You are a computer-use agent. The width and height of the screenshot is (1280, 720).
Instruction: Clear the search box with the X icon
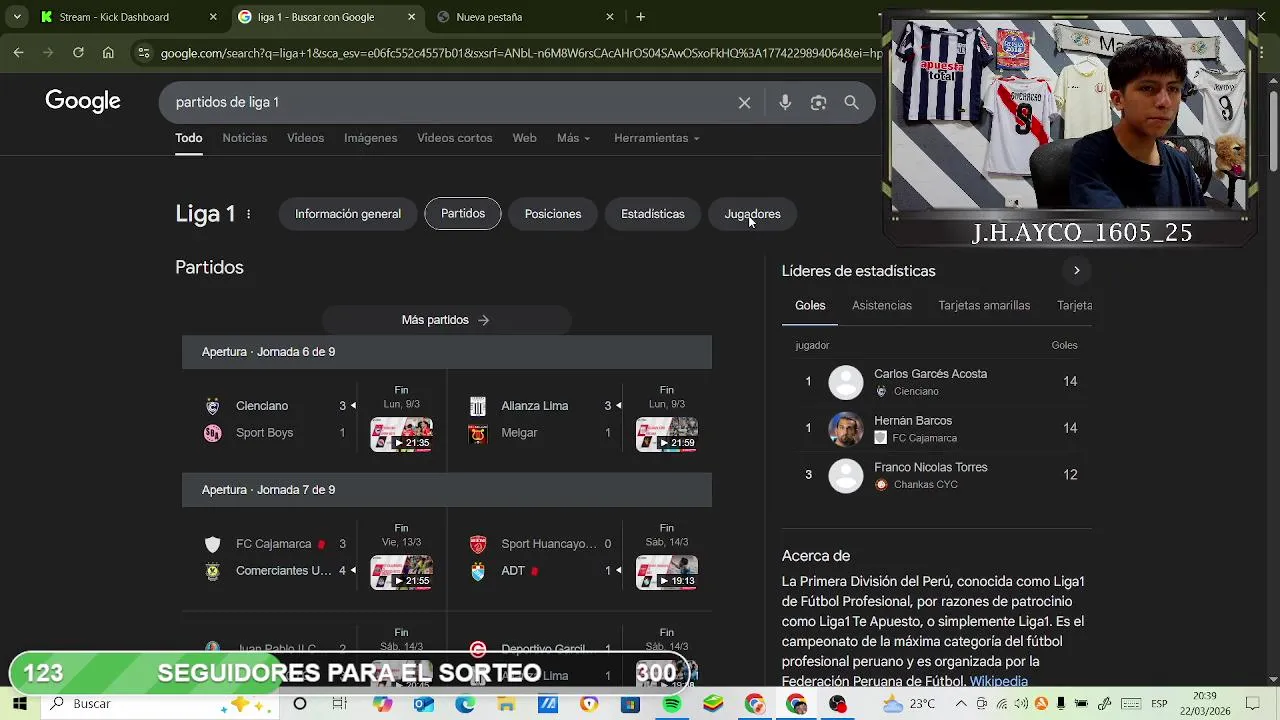[744, 102]
